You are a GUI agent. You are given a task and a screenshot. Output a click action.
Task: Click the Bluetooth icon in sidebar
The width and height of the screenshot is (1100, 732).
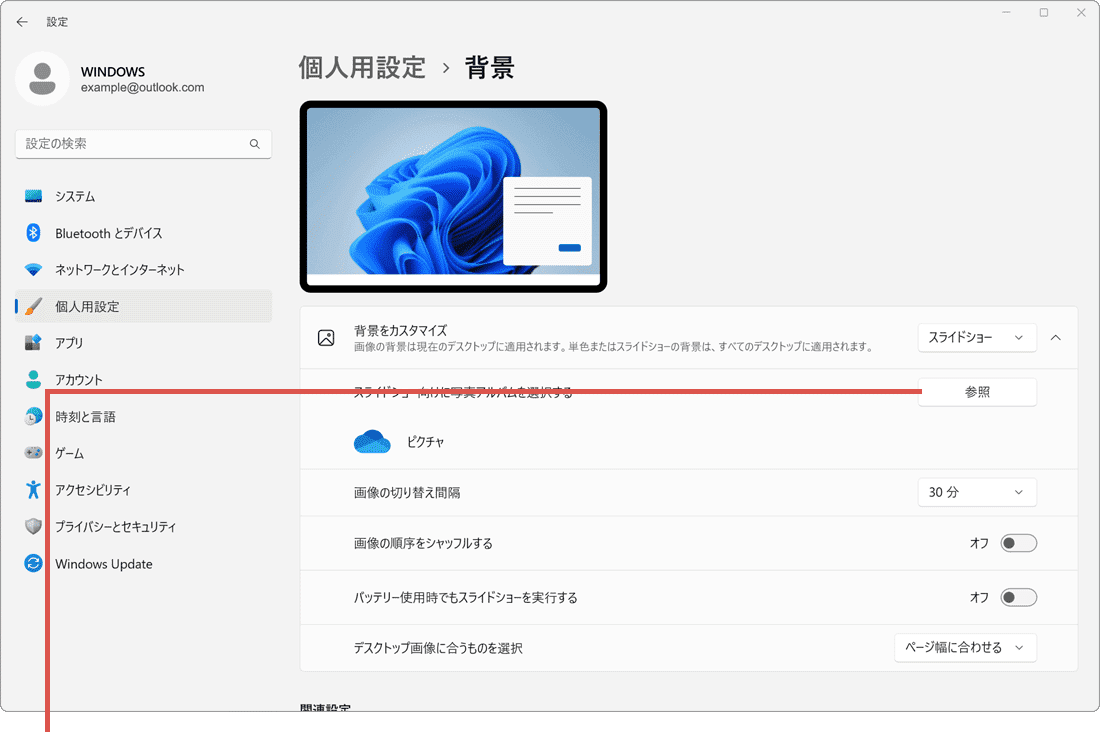point(33,233)
